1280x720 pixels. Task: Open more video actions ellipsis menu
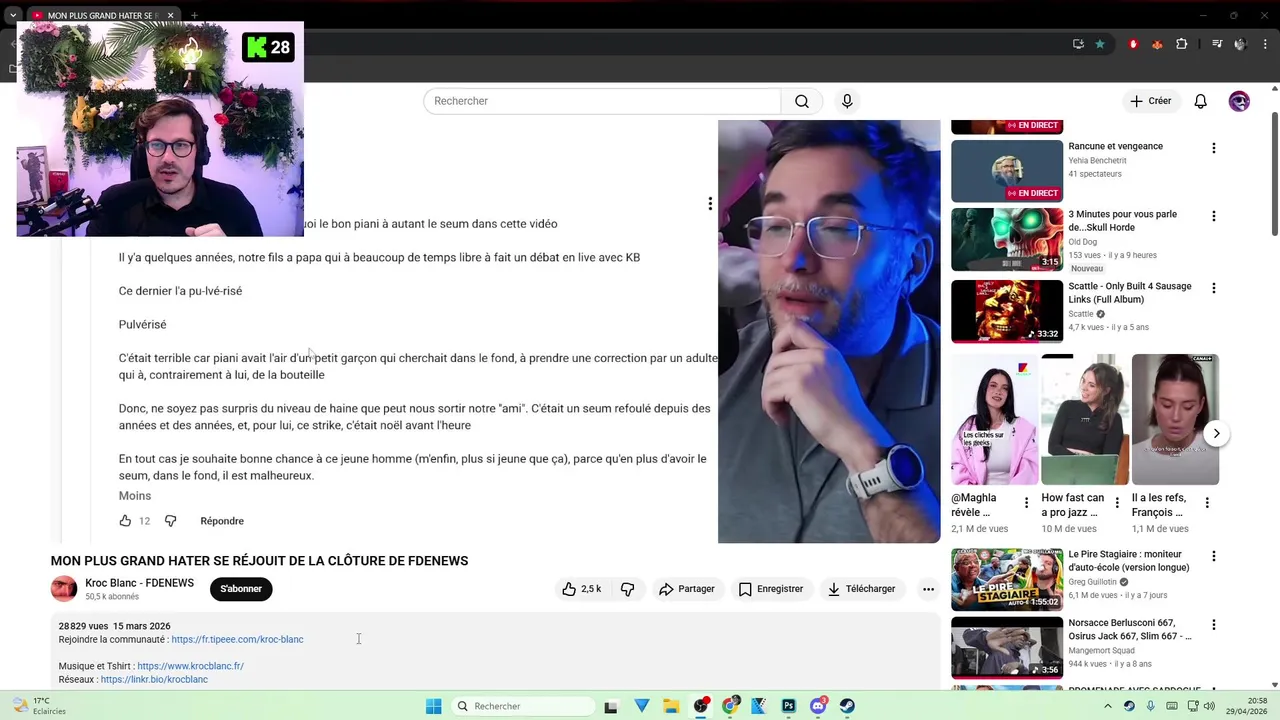click(928, 589)
